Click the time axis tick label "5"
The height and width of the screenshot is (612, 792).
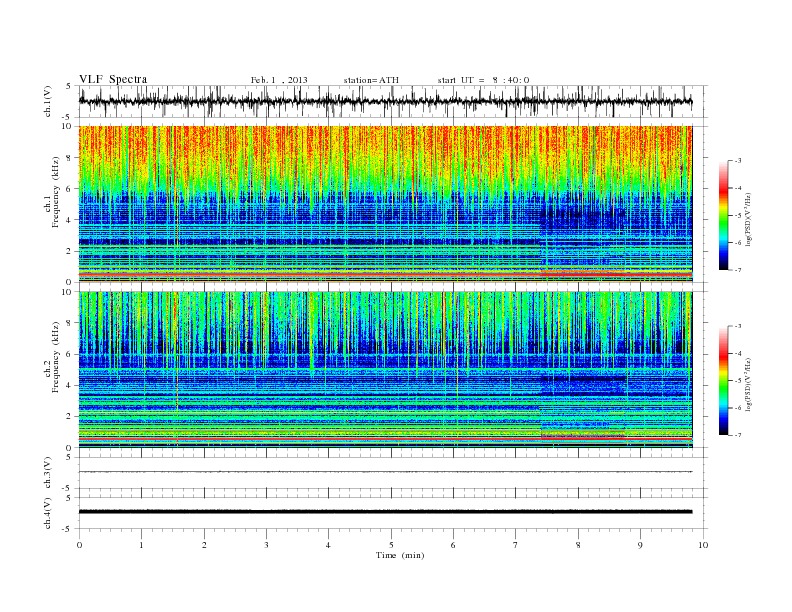point(391,545)
